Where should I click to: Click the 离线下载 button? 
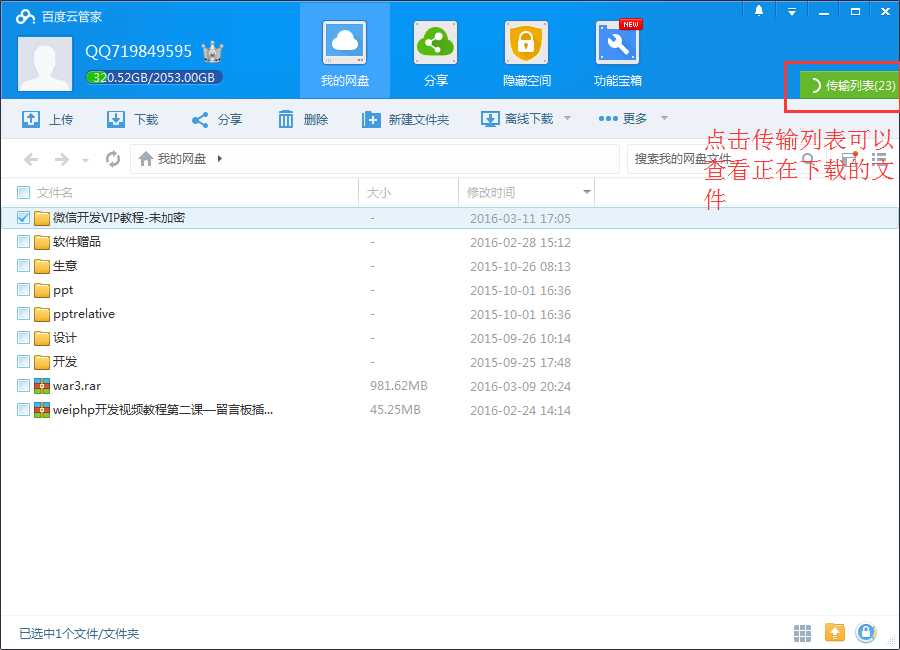click(517, 119)
